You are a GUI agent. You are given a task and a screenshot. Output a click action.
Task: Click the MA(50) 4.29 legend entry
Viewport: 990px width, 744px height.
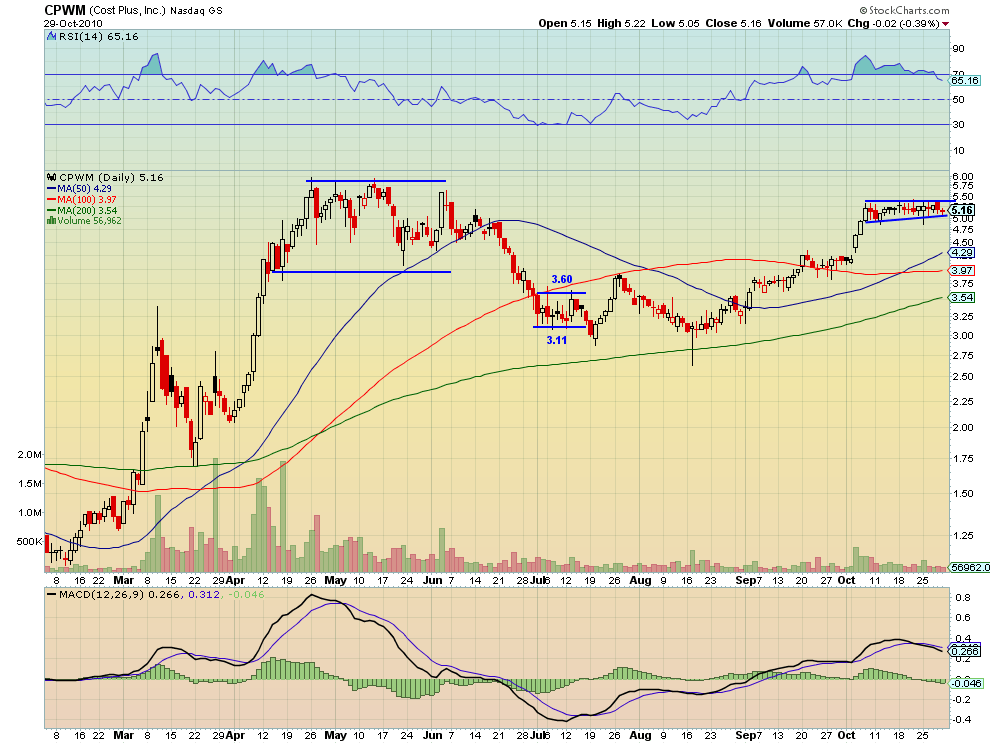(79, 189)
